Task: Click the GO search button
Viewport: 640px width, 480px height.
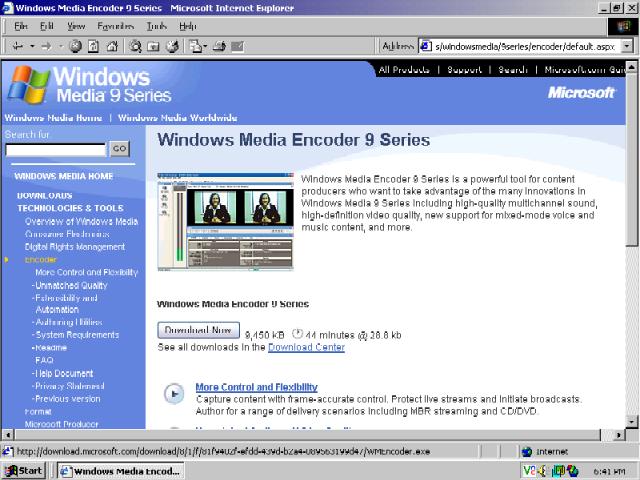Action: click(119, 149)
